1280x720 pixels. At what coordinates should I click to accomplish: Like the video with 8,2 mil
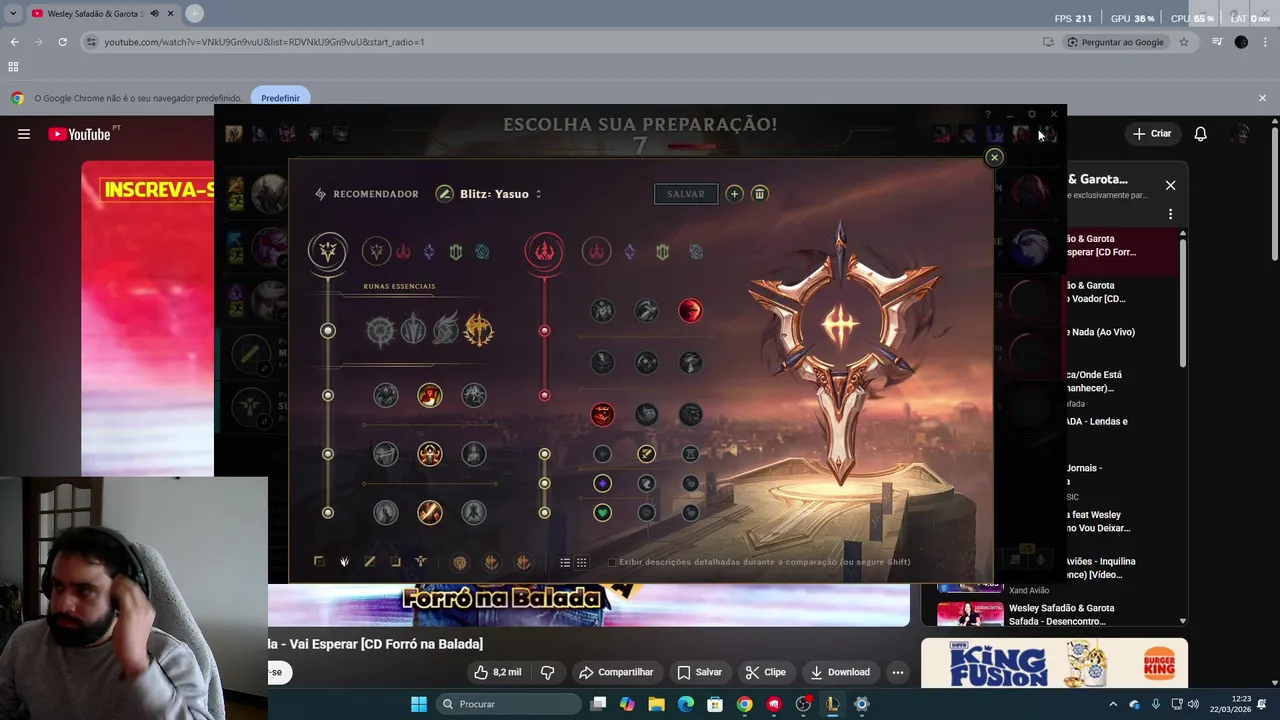click(x=498, y=672)
